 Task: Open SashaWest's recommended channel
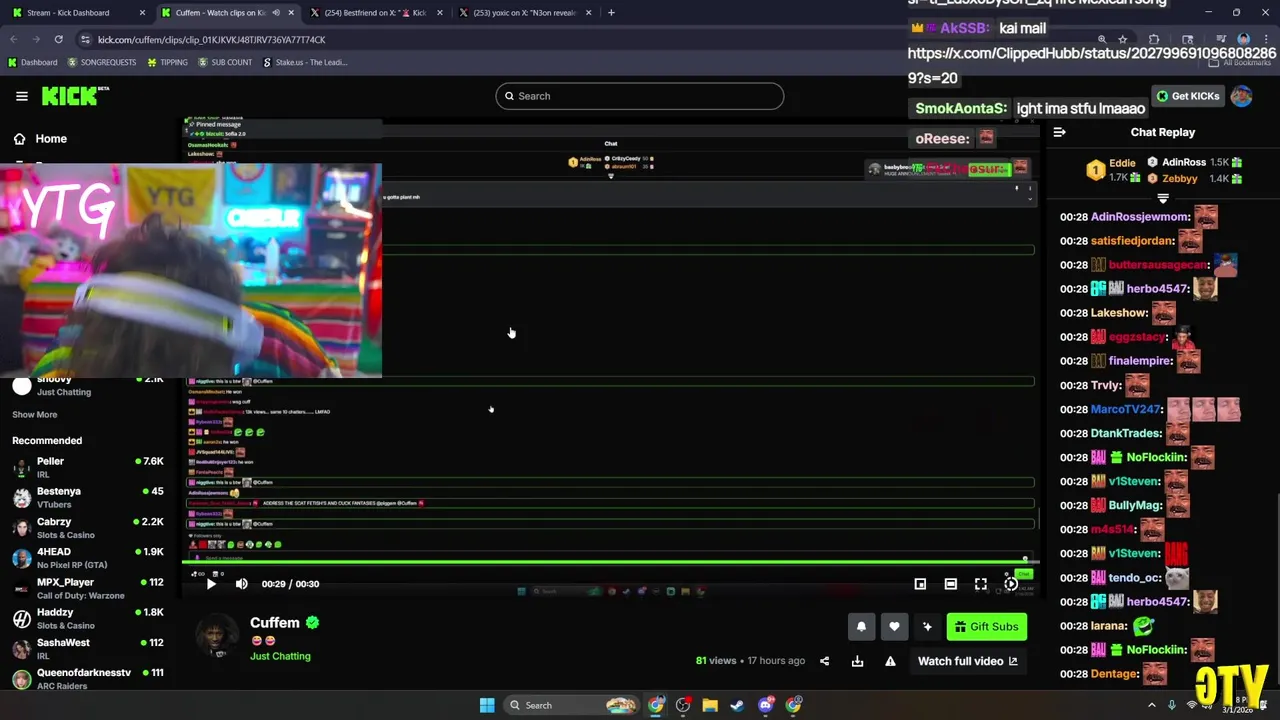[x=88, y=648]
